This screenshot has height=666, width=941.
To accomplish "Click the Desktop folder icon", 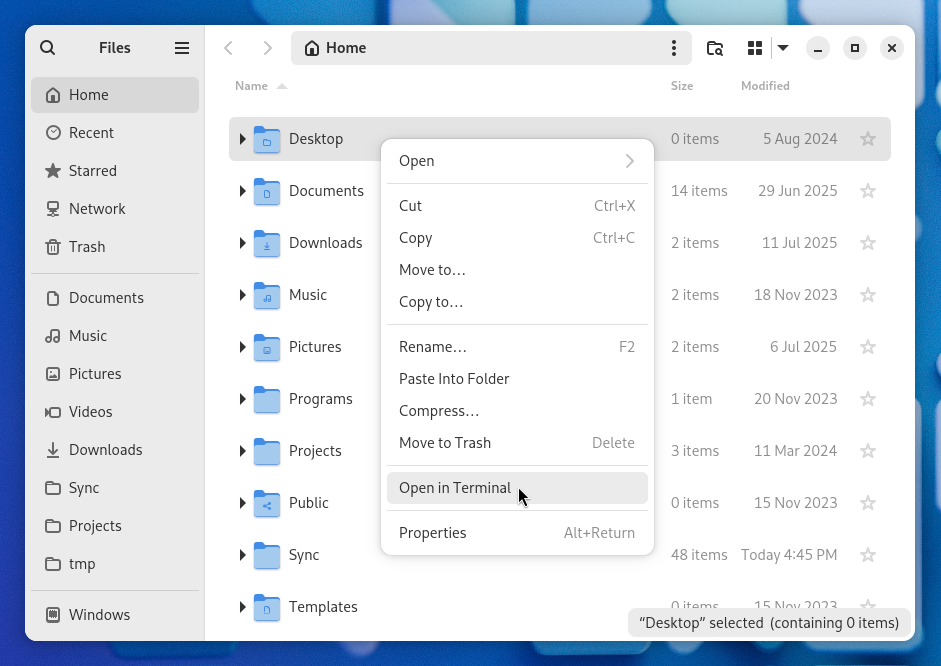I will tap(266, 139).
